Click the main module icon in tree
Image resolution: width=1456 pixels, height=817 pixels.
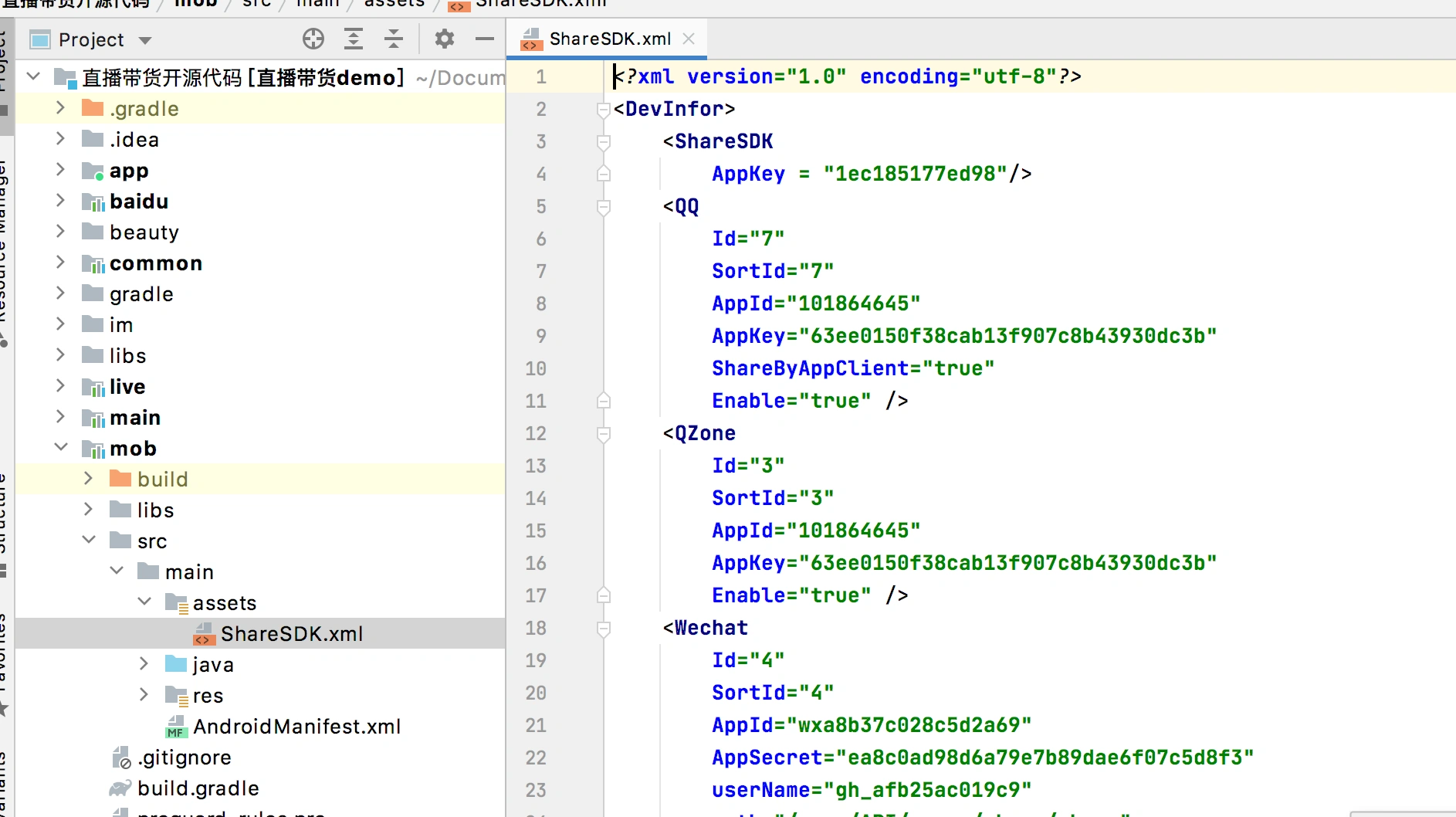[93, 418]
